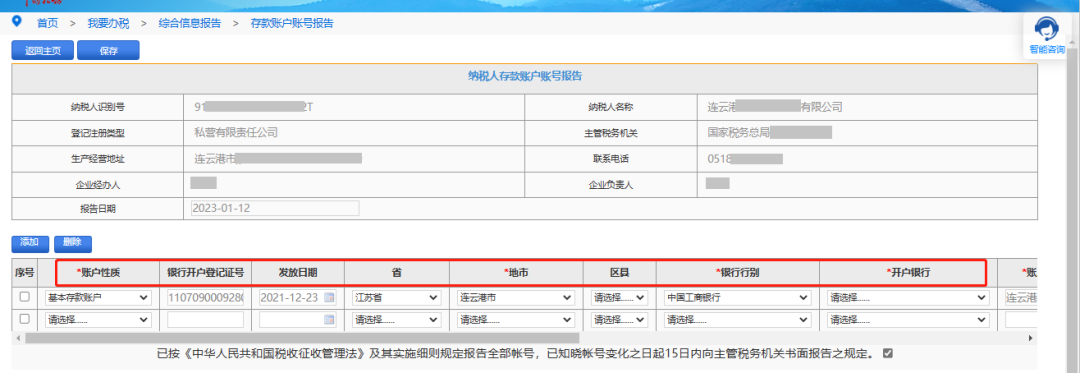Click the 返回主页 button
Image resolution: width=1080 pixels, height=373 pixels.
click(43, 50)
